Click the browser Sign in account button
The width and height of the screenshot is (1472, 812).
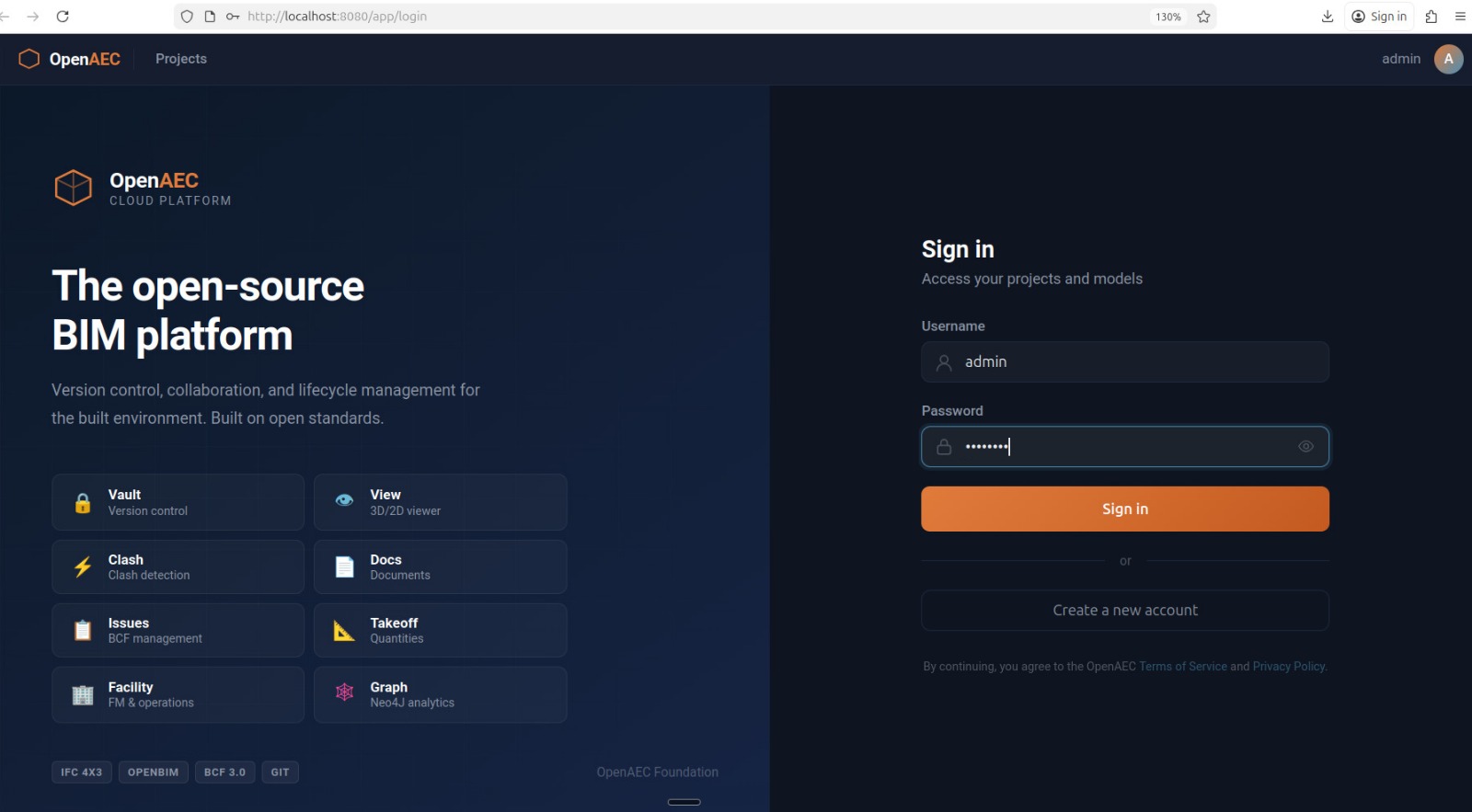tap(1379, 17)
